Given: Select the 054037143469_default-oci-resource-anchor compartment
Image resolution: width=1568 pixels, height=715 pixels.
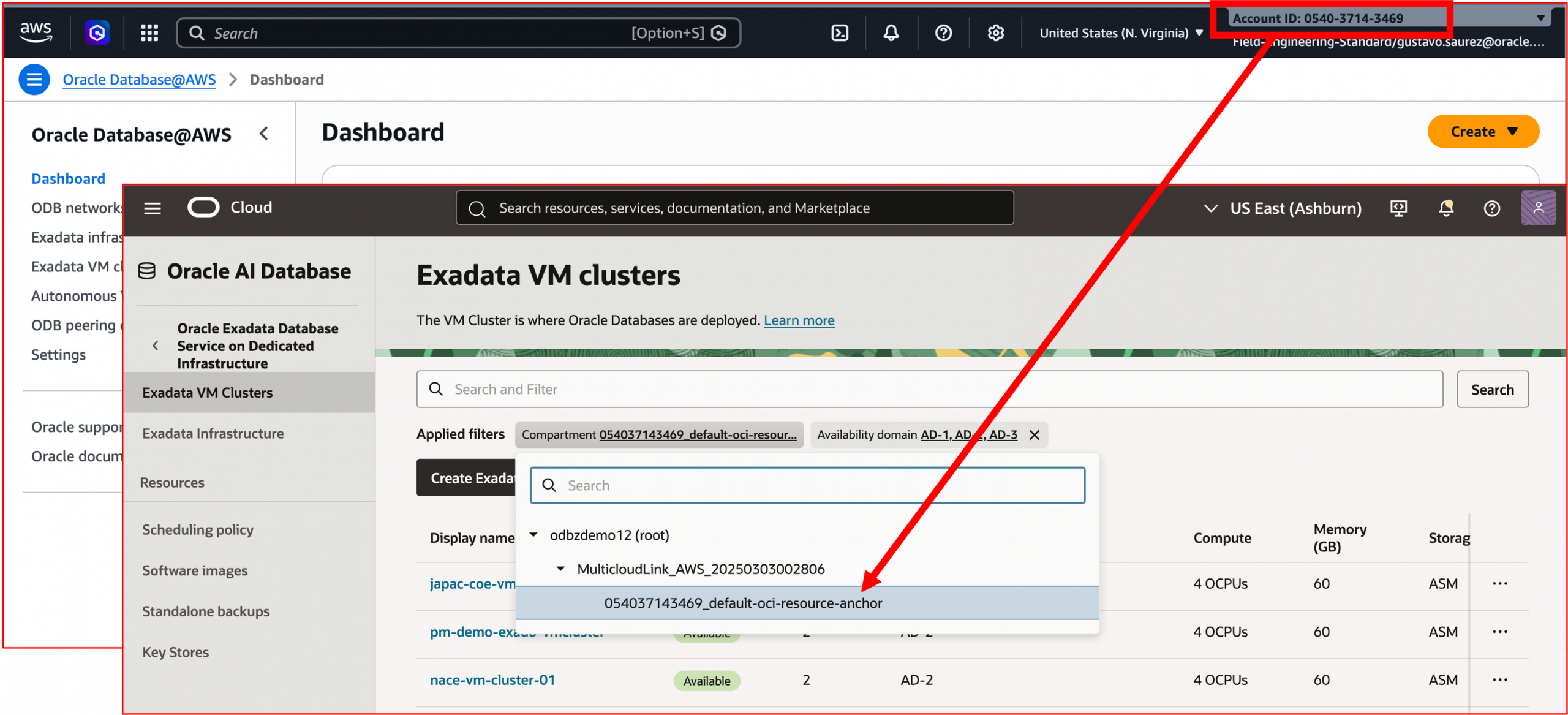Looking at the screenshot, I should tap(743, 603).
